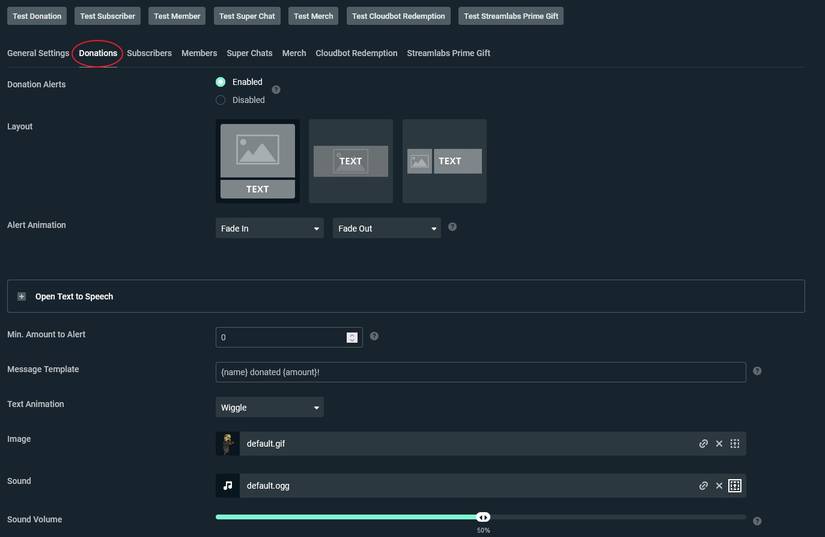Click the help icon for Sound Volume
The height and width of the screenshot is (537, 825).
[757, 521]
